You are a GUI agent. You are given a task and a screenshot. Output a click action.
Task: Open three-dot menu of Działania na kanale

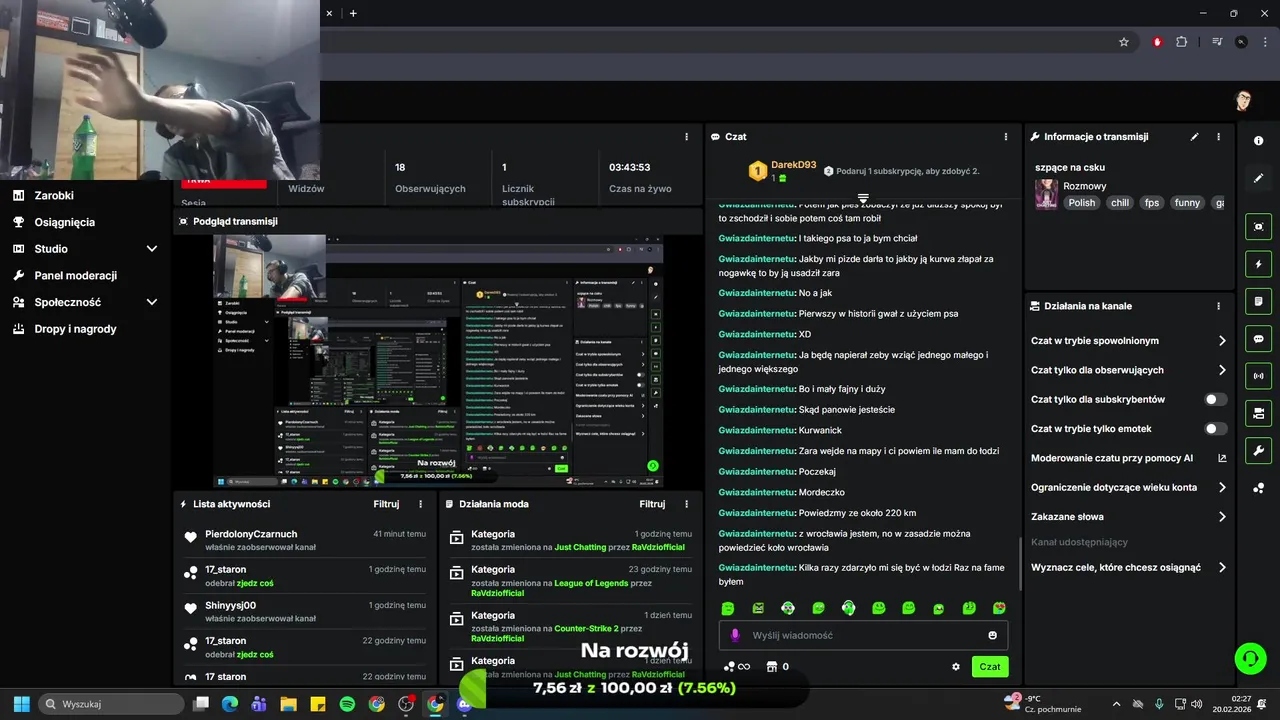(1218, 306)
